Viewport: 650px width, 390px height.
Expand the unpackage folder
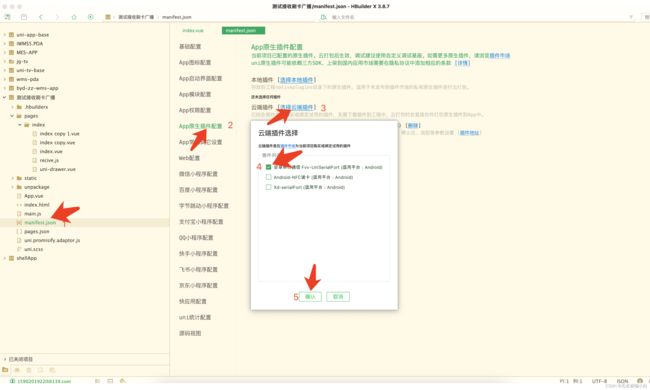click(12, 187)
